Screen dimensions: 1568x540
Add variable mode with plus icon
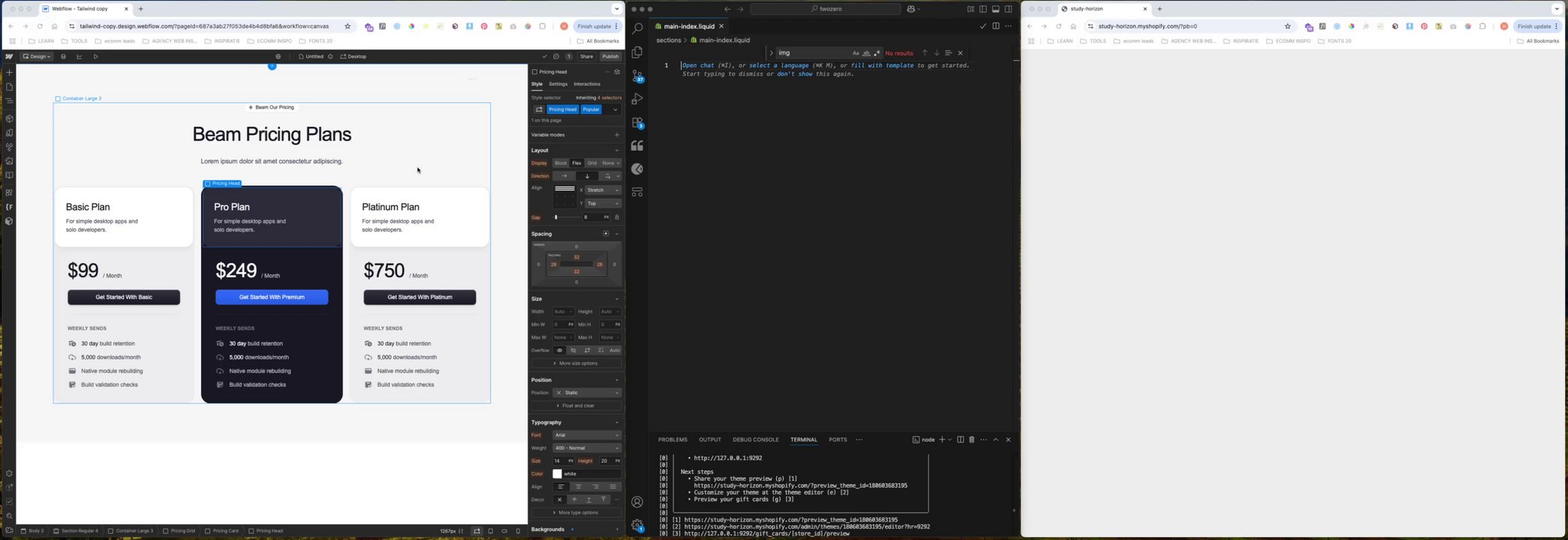tap(616, 135)
